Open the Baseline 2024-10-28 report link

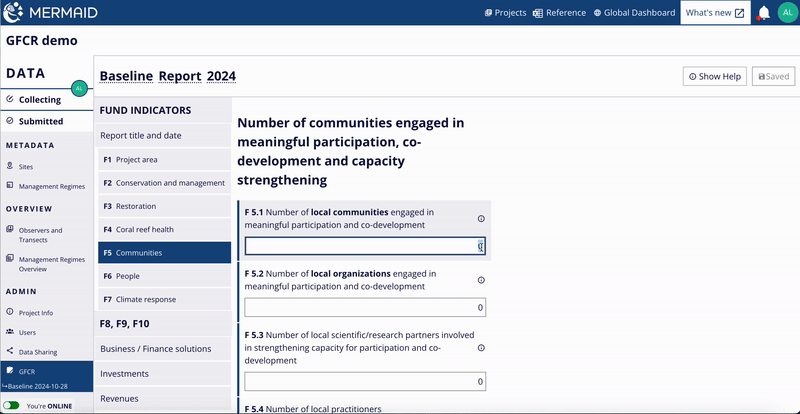click(37, 386)
